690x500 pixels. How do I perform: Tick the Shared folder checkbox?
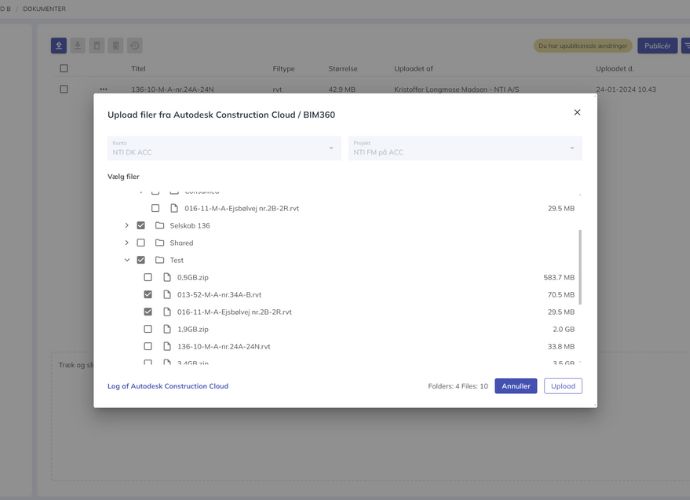[x=141, y=243]
